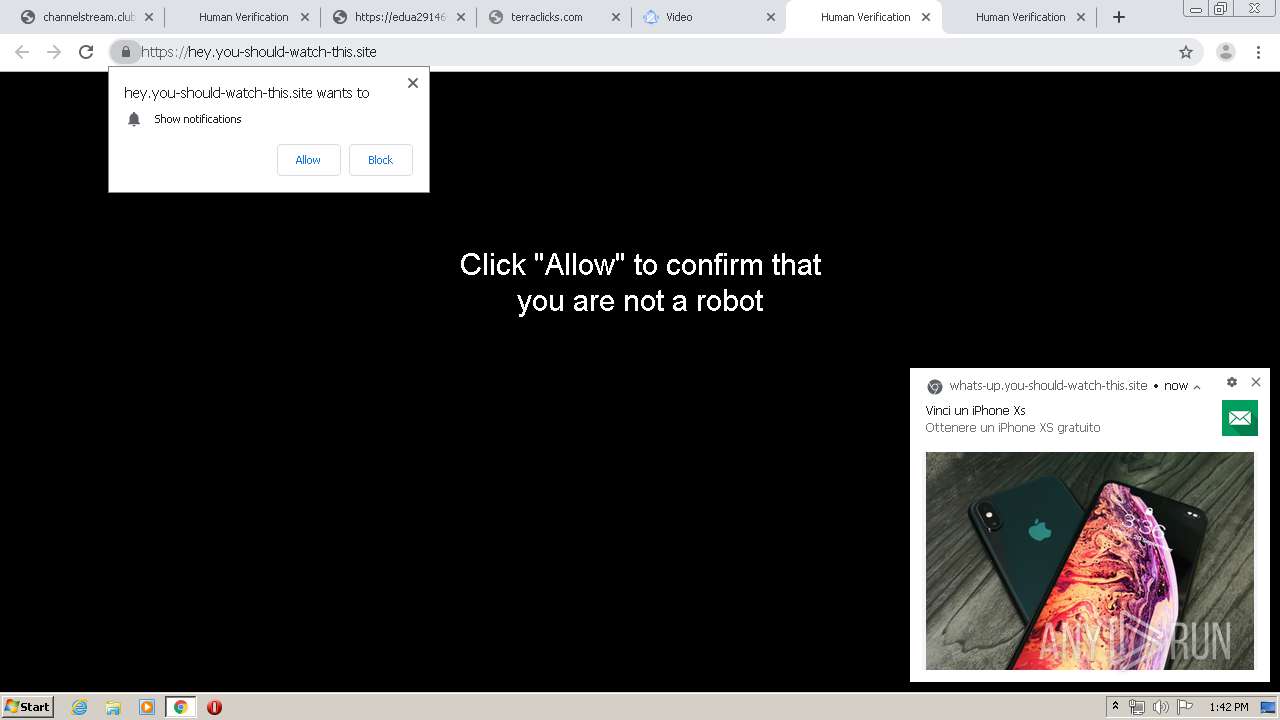Open the iPhone image in notification
Screen dimensions: 1280x720
point(1090,560)
